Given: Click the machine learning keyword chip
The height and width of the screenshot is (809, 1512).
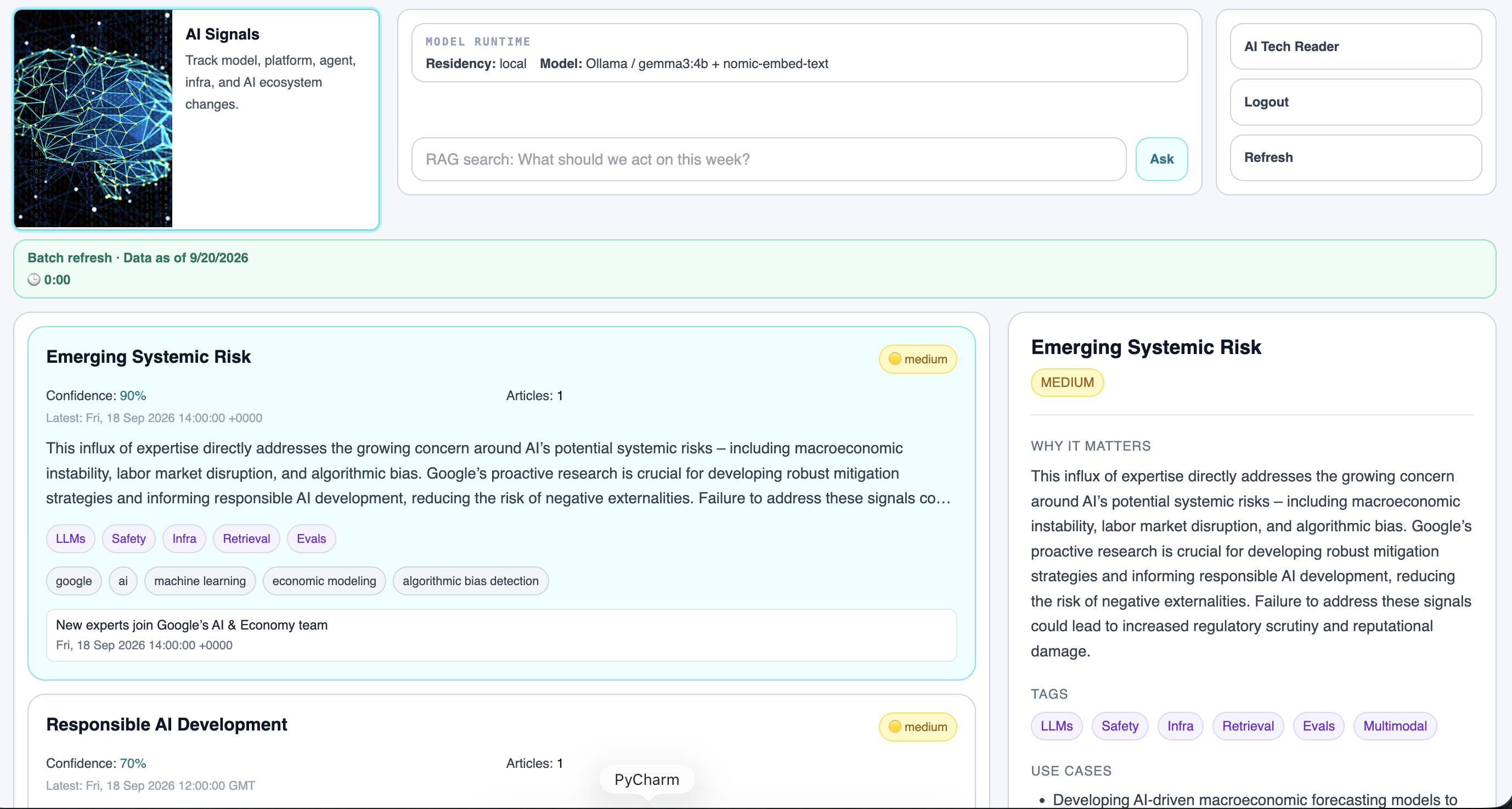Looking at the screenshot, I should pyautogui.click(x=200, y=581).
